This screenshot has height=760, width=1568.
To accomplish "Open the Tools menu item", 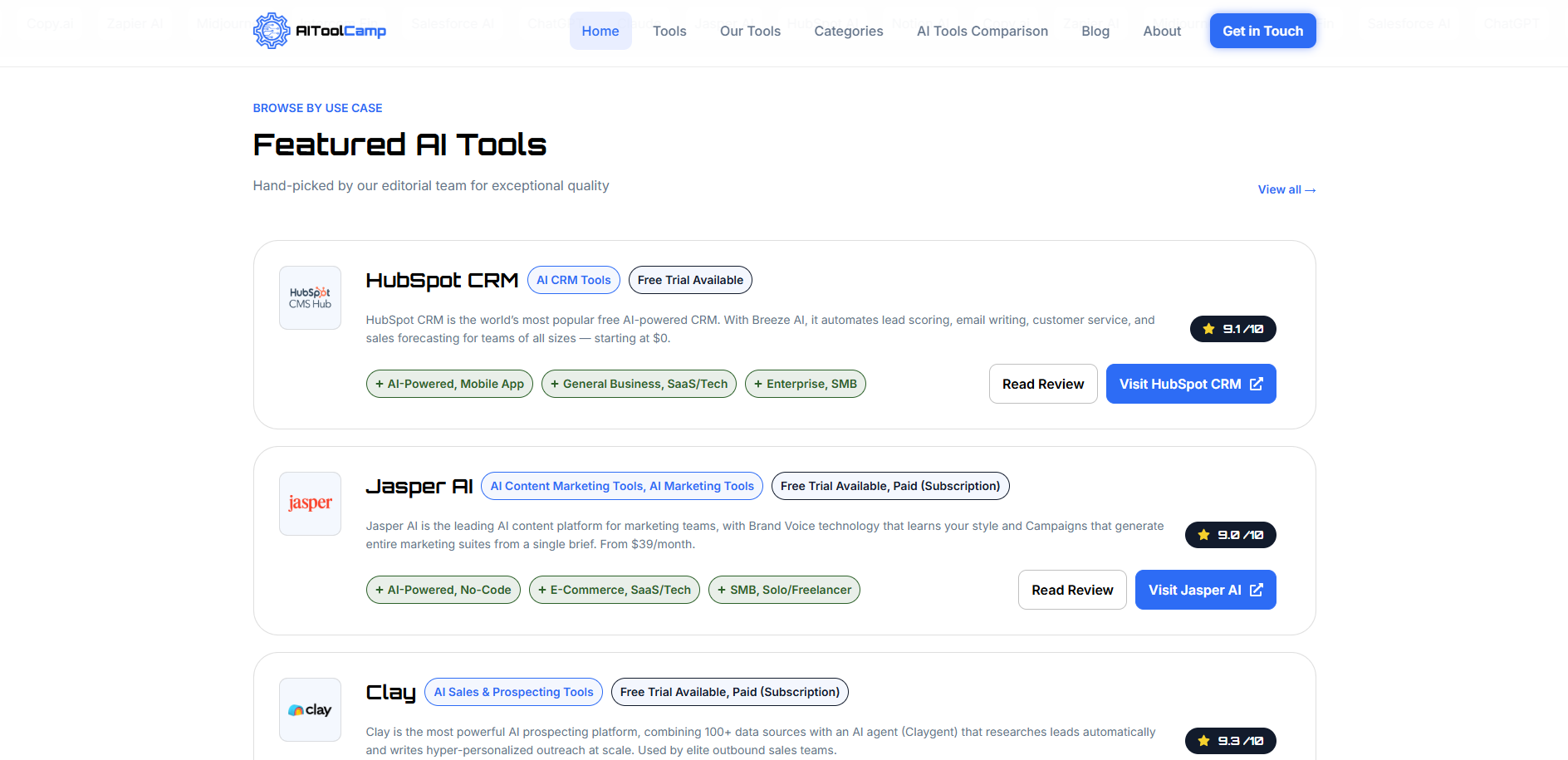I will [x=669, y=31].
